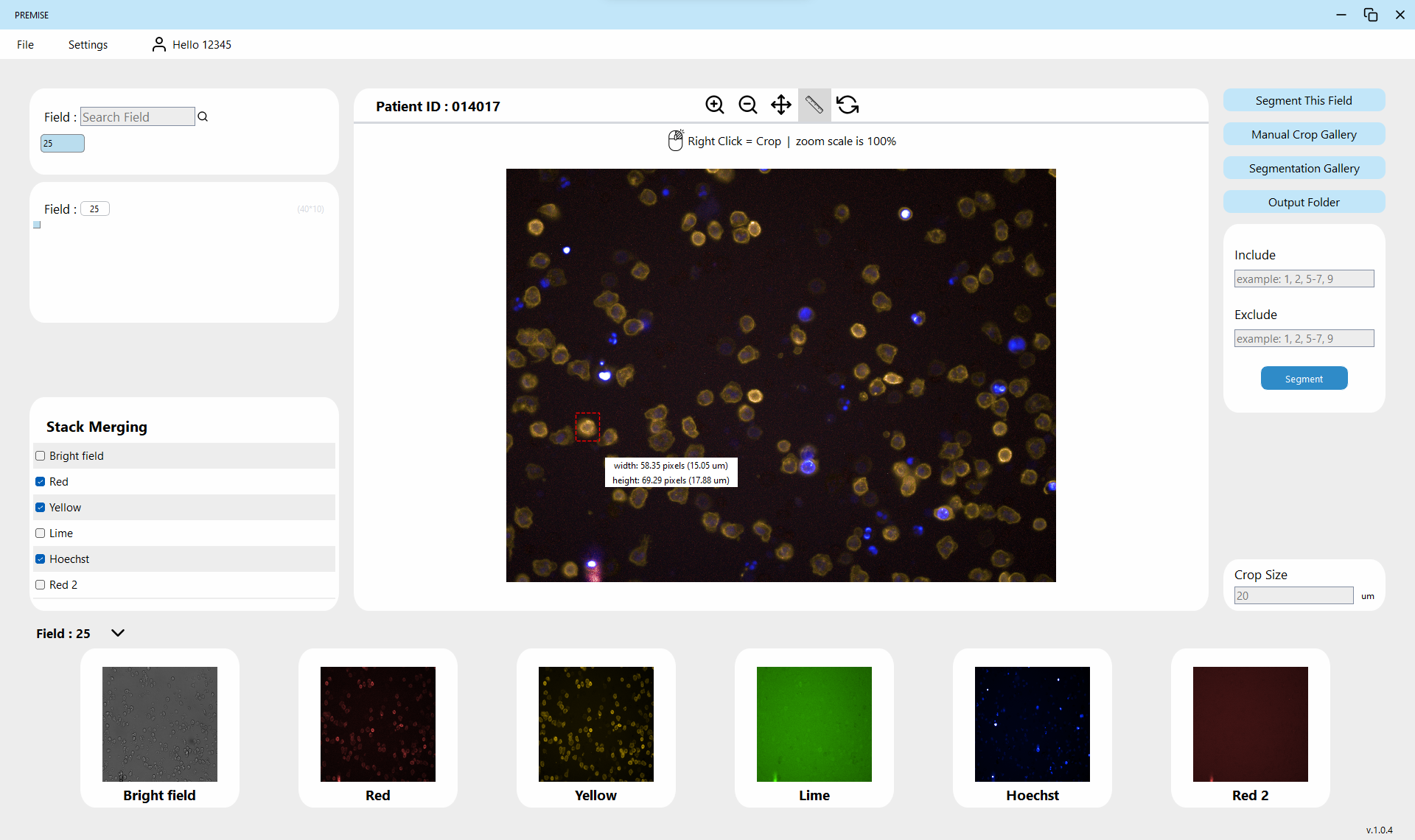Select the pan move tool

tap(780, 105)
